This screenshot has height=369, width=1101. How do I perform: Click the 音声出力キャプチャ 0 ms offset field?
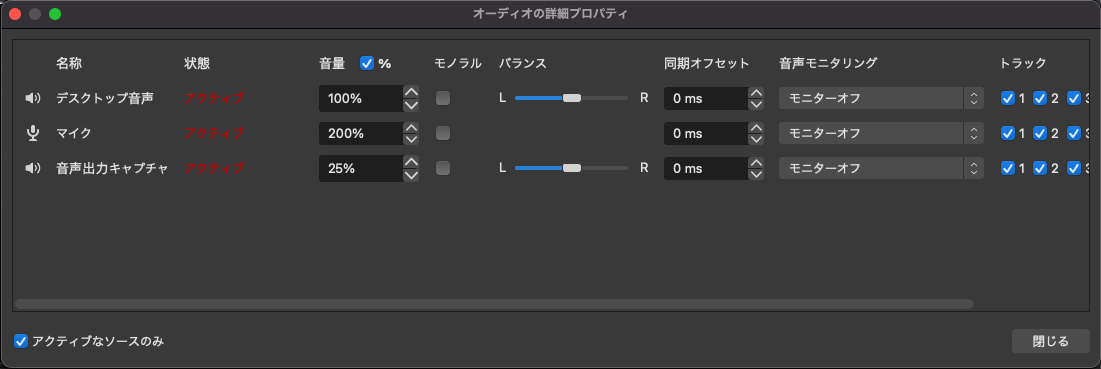[706, 168]
